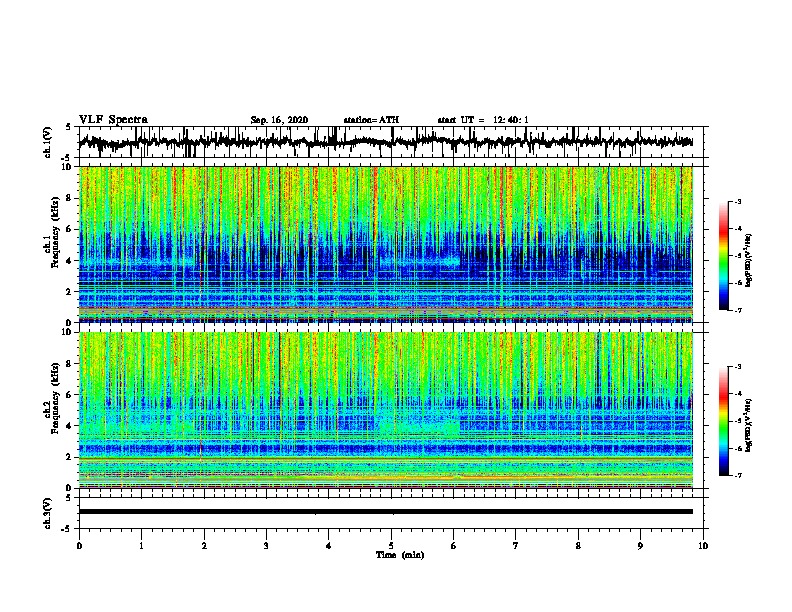Select the "start UT = 12:40:1" header text
The height and width of the screenshot is (612, 792).
point(483,120)
